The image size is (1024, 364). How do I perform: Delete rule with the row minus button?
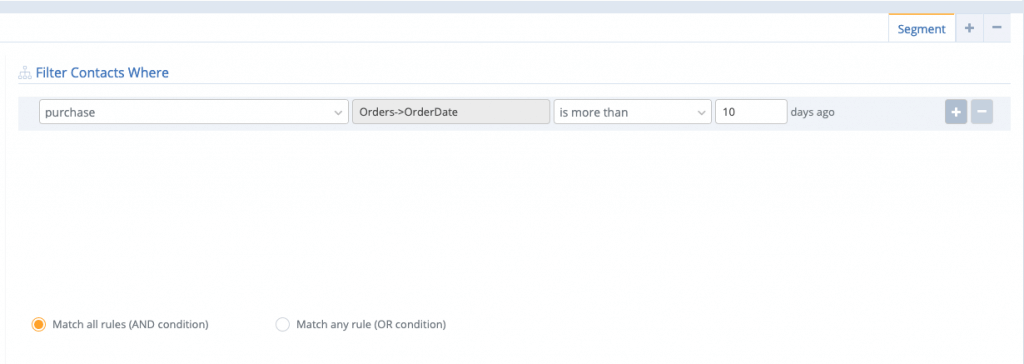point(982,112)
